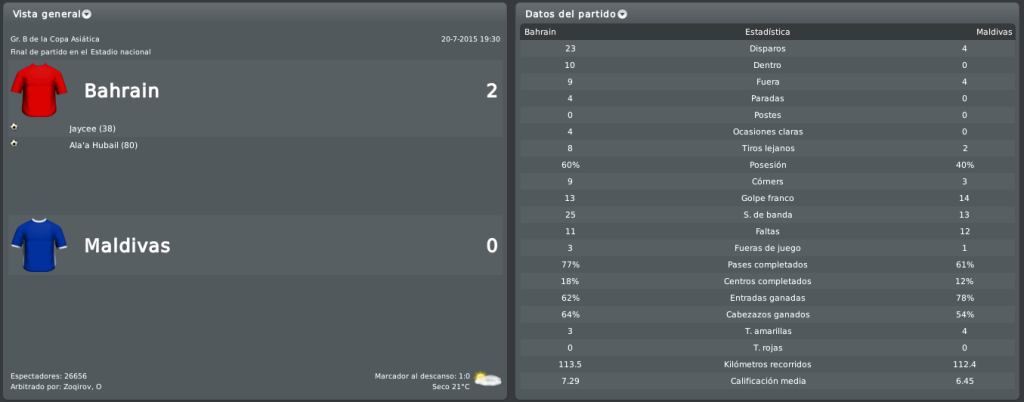Open the Datos del partido title menu
This screenshot has width=1024, height=402.
pos(571,14)
